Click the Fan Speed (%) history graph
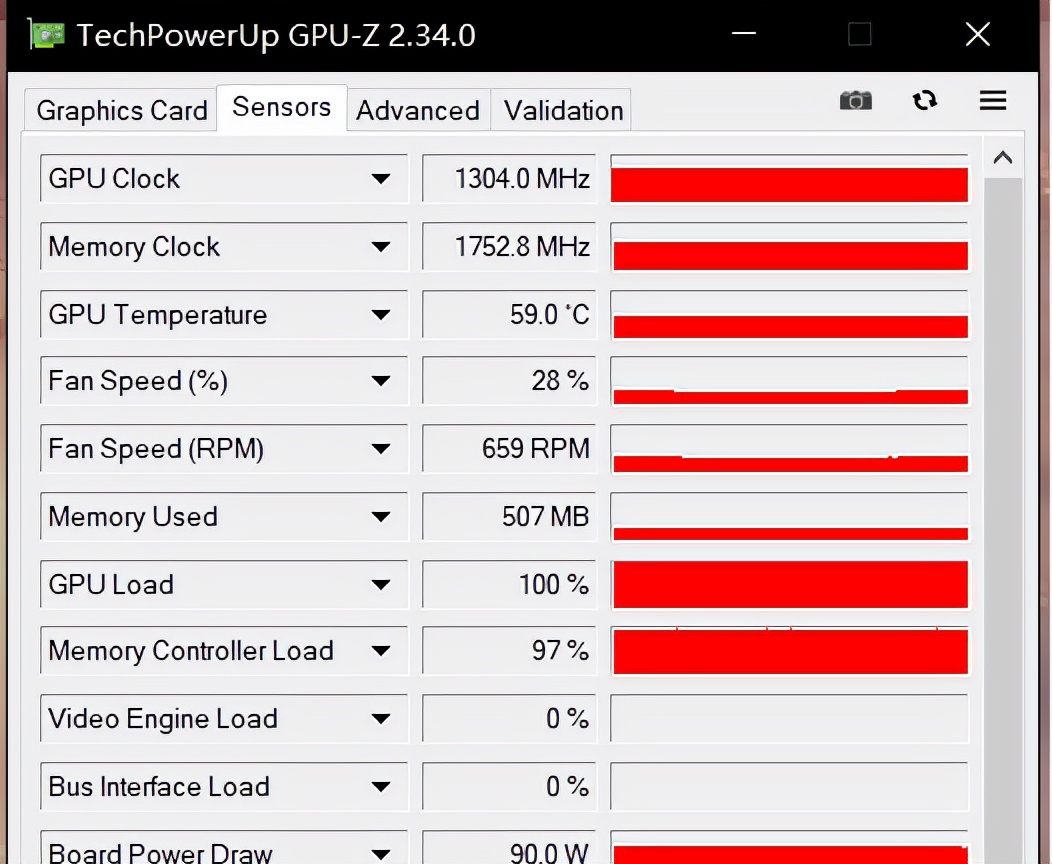 click(x=790, y=381)
